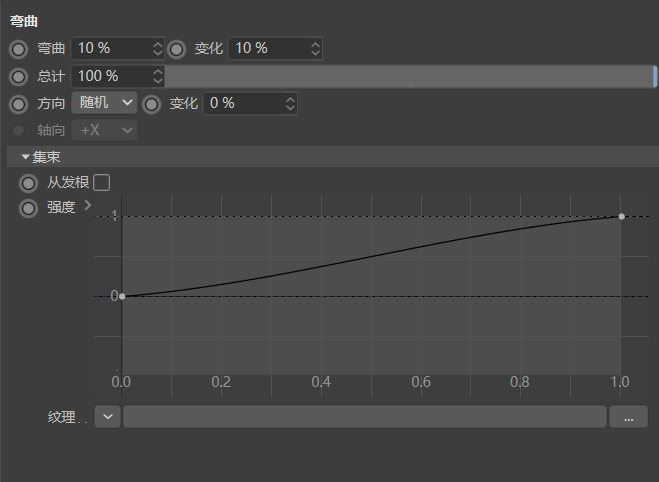Click animation dot beside 方向 row's 变化

pos(152,103)
